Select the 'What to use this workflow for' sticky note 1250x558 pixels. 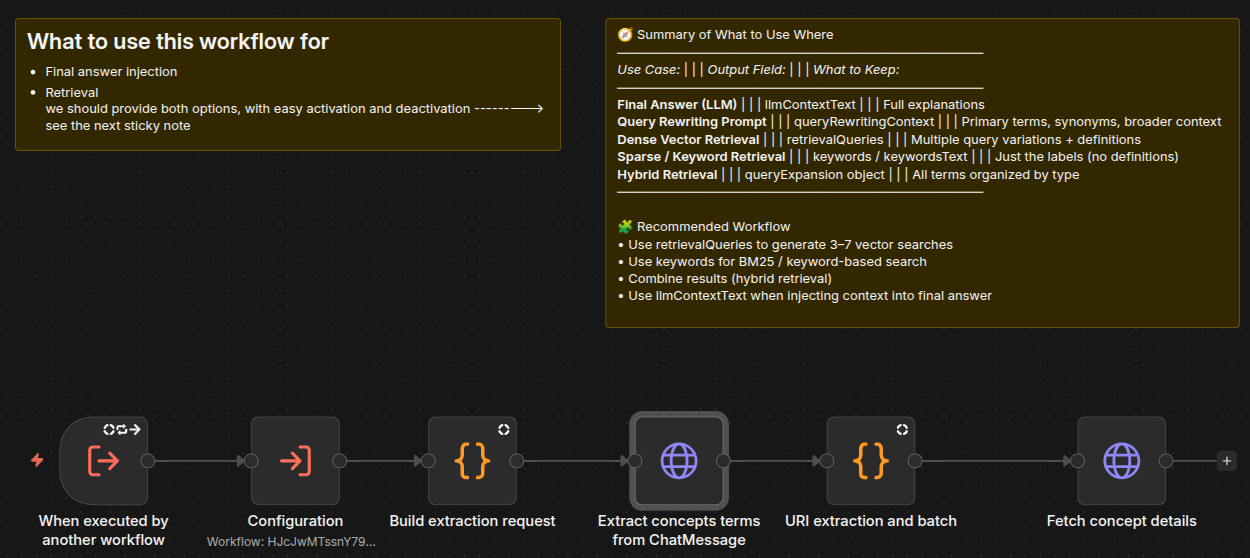288,85
